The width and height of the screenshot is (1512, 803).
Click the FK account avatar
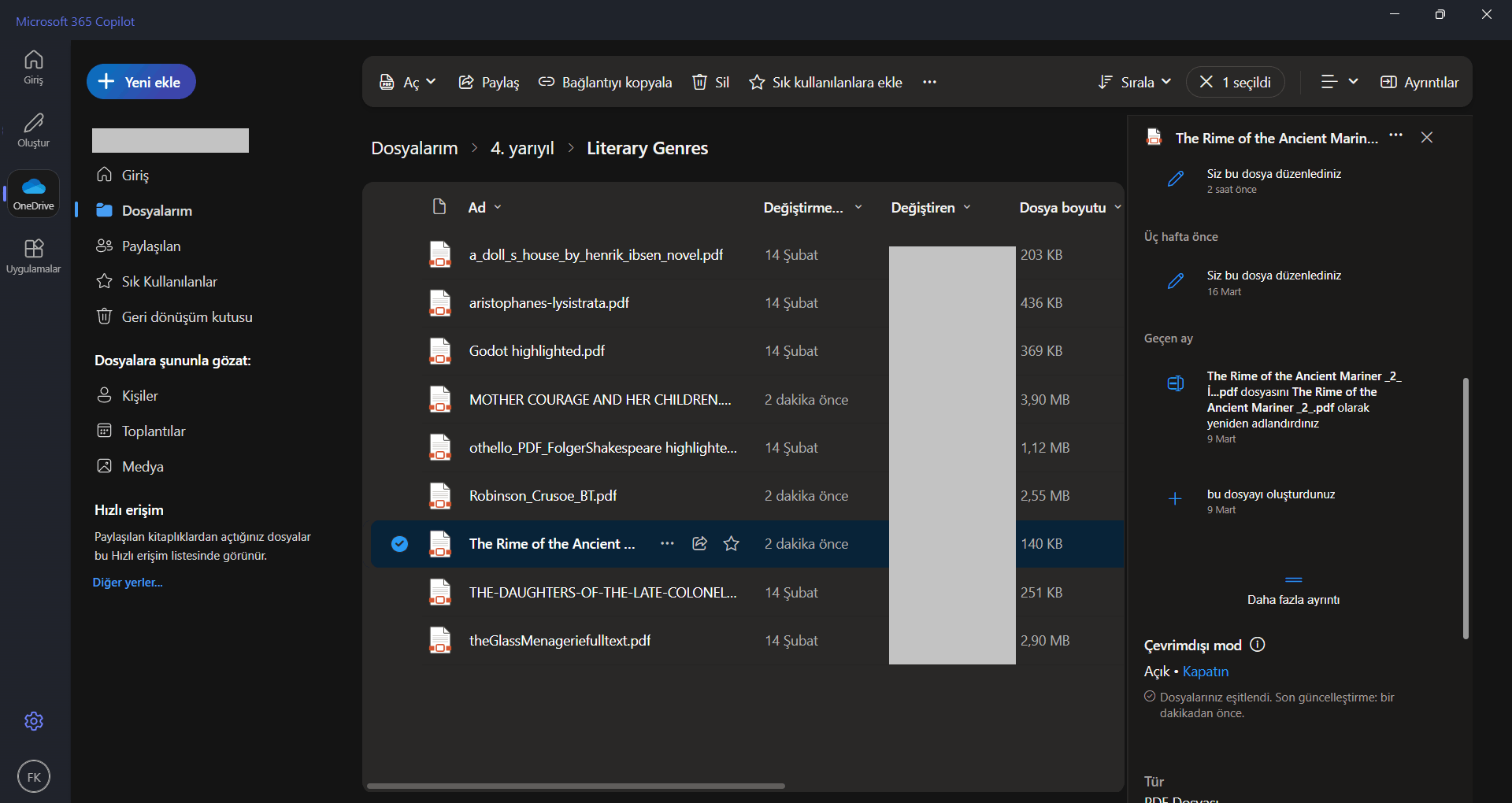pos(34,777)
